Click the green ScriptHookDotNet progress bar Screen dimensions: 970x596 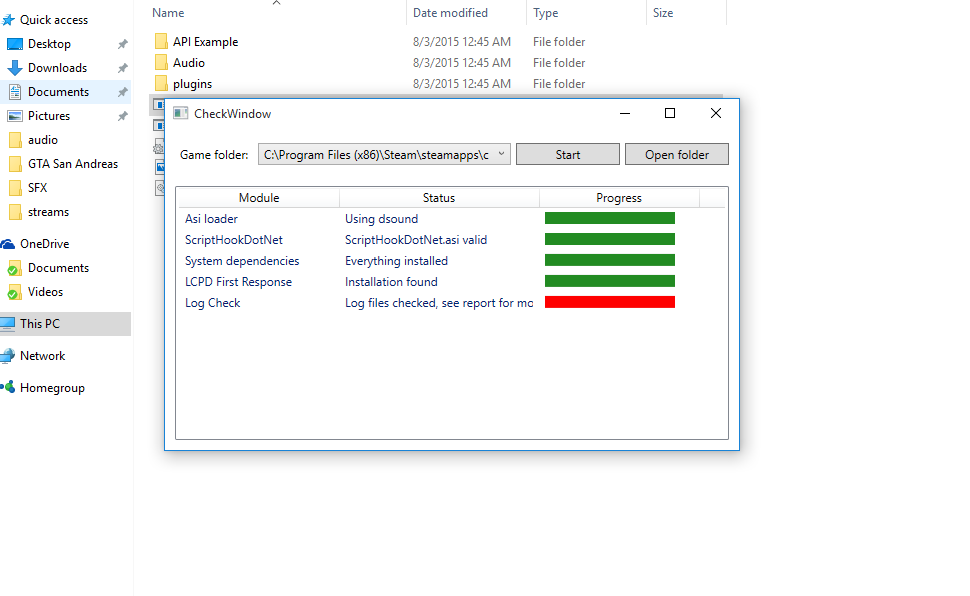609,239
